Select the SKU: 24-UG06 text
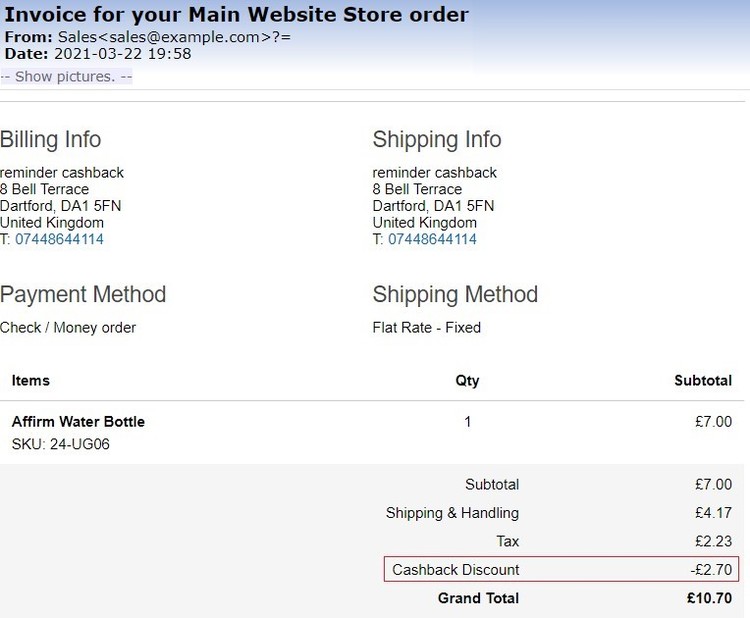 click(x=60, y=444)
